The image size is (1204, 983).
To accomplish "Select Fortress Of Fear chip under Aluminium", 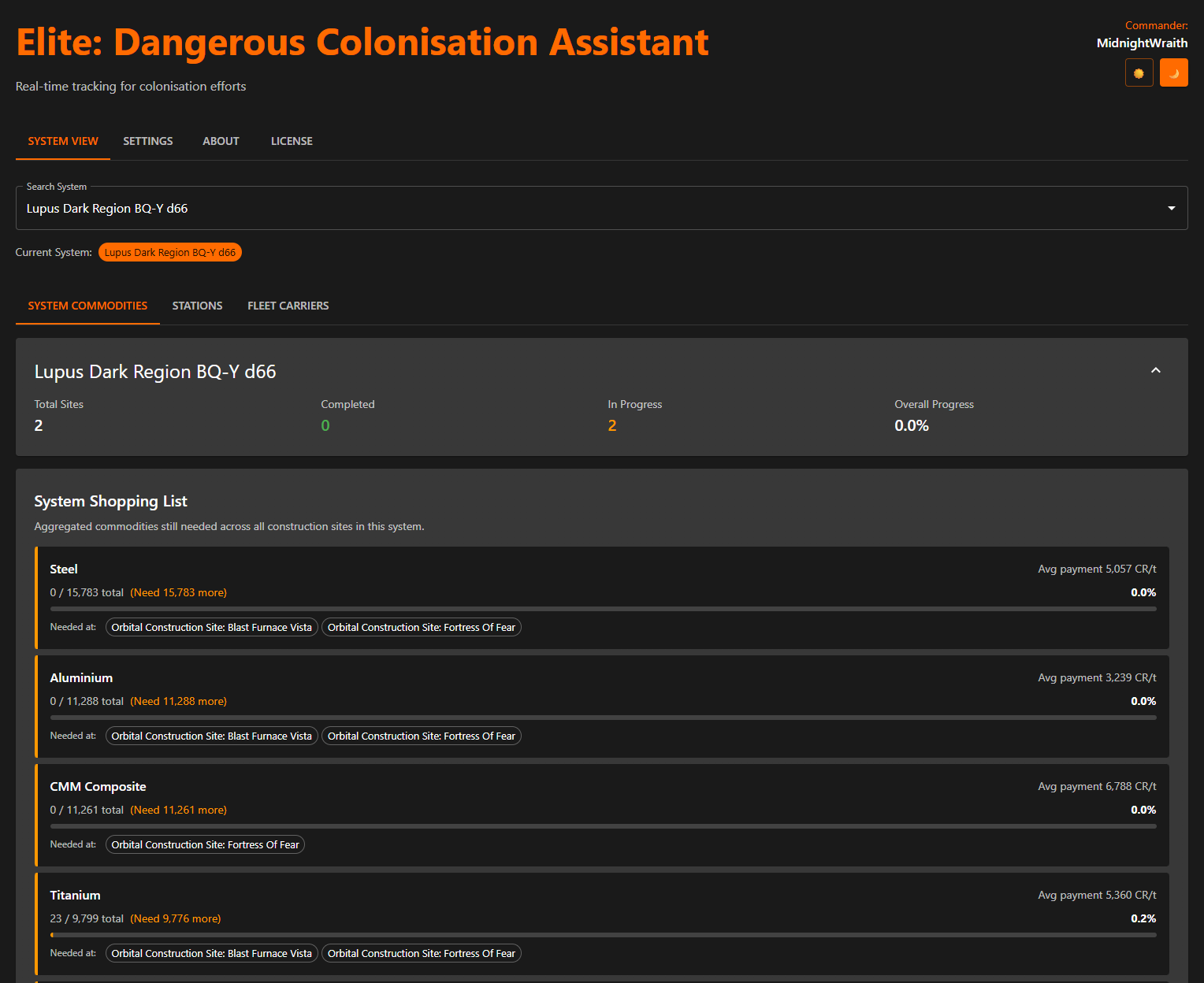I will click(421, 736).
